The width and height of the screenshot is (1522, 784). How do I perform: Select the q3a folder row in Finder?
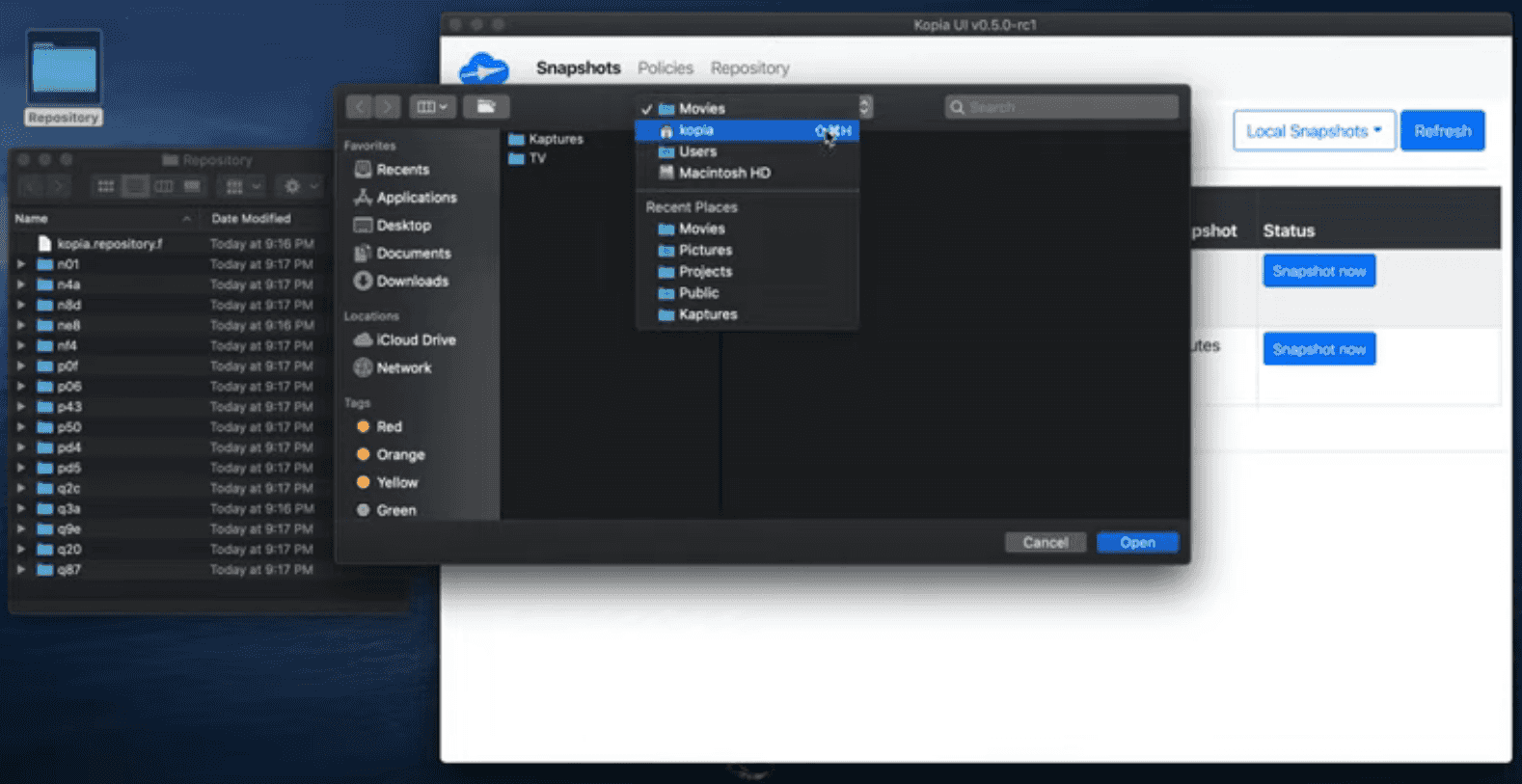point(172,508)
